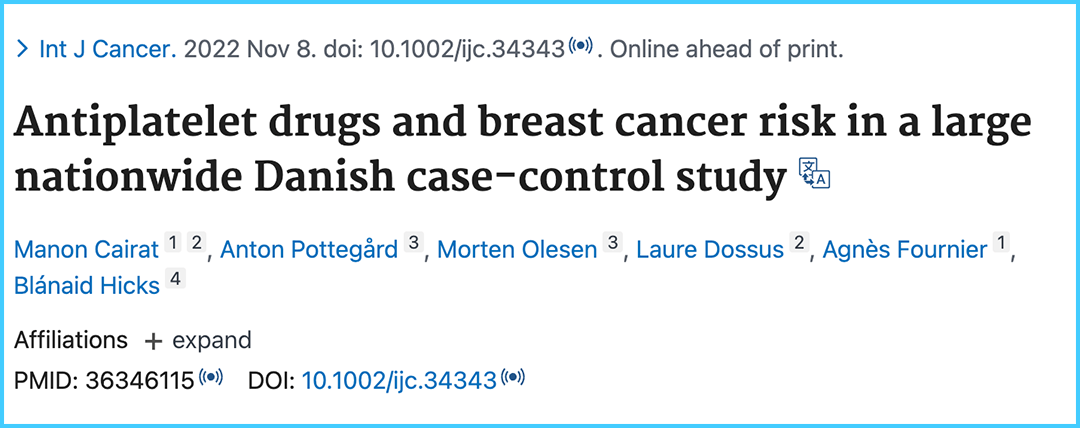Click affiliation superscript 3 after Anton Pottegård
The image size is (1080, 428).
[413, 243]
